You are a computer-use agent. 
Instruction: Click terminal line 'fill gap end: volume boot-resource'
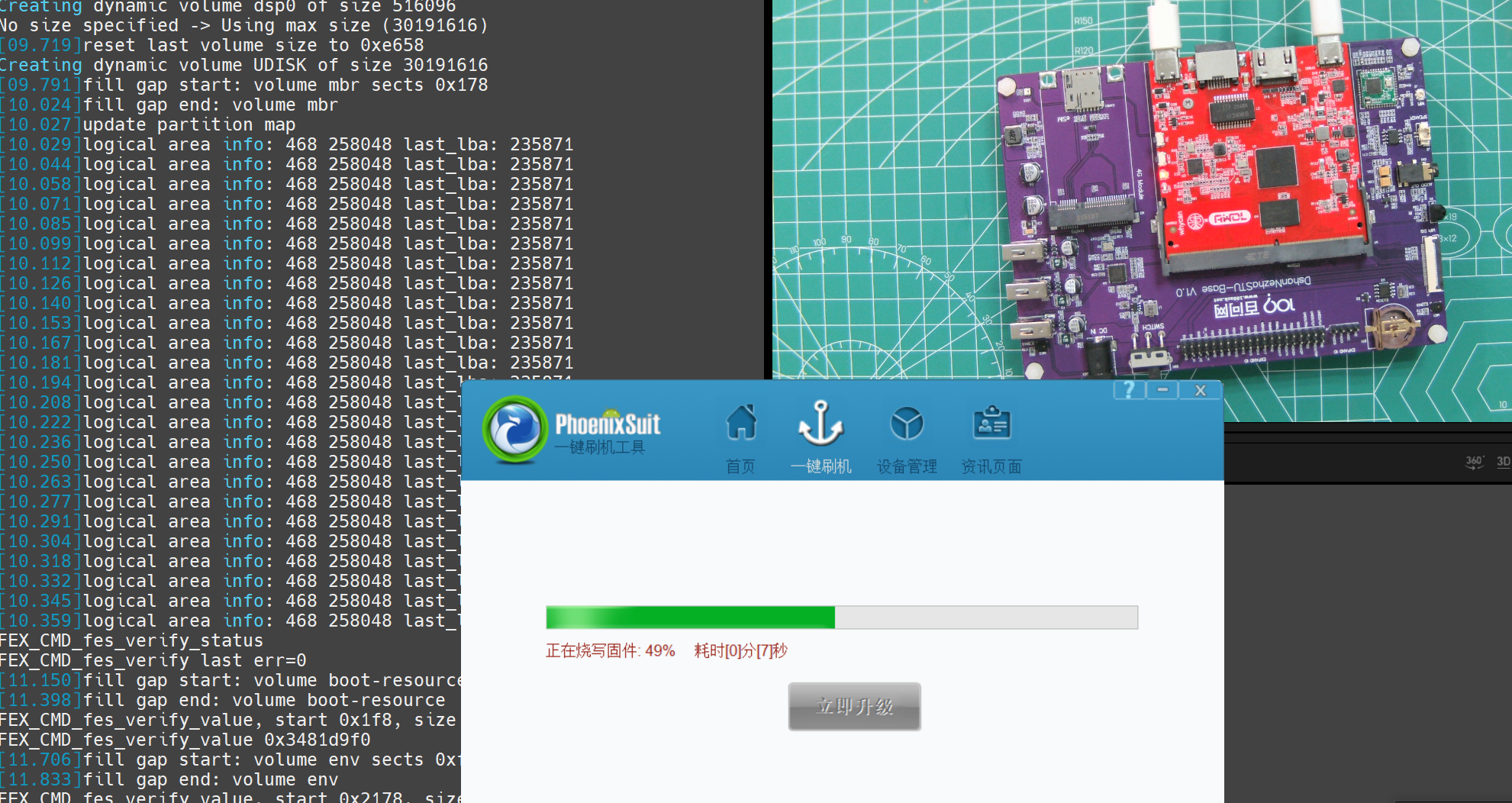click(222, 700)
